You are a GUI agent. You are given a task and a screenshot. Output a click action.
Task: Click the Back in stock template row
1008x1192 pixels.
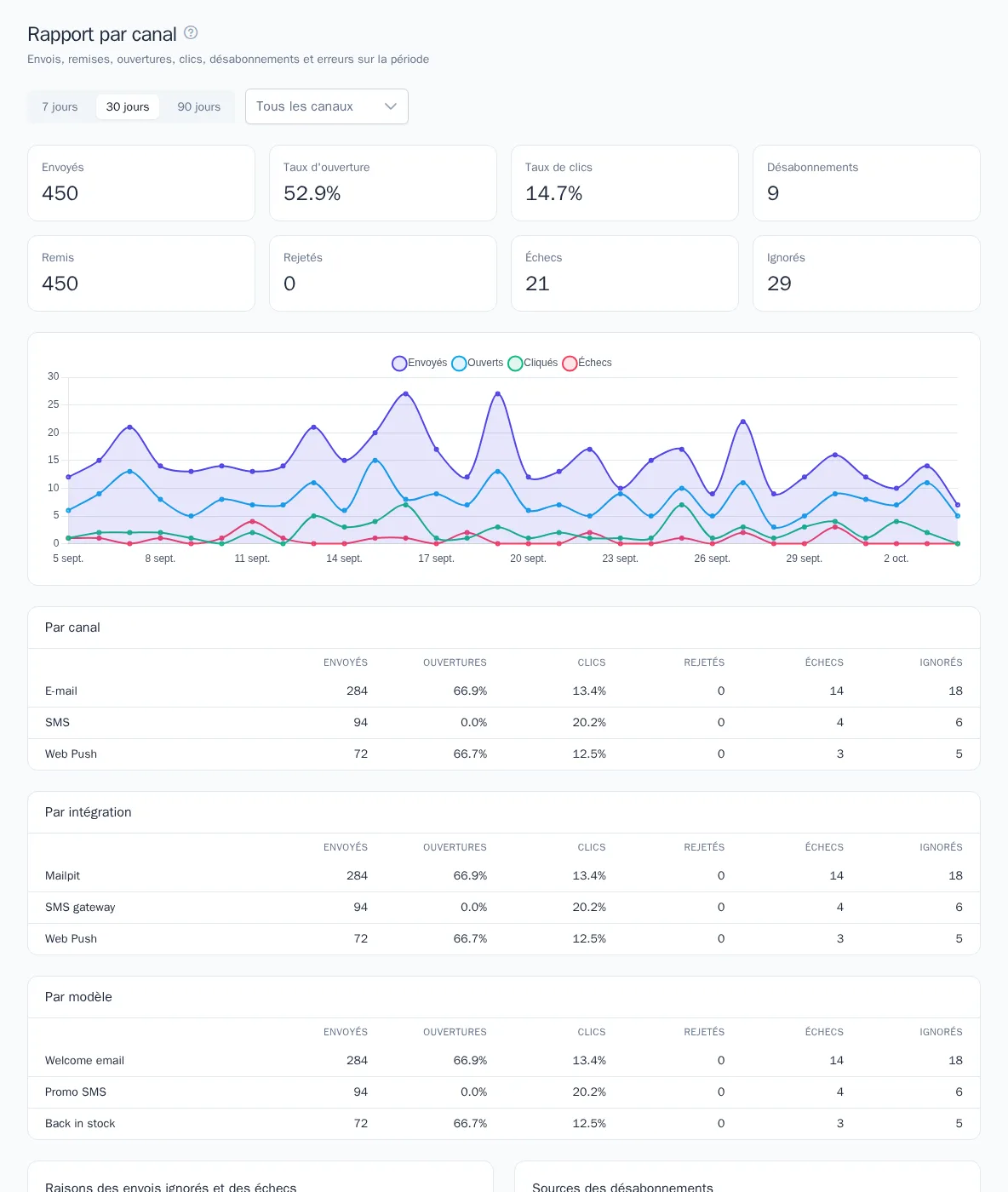[504, 1124]
